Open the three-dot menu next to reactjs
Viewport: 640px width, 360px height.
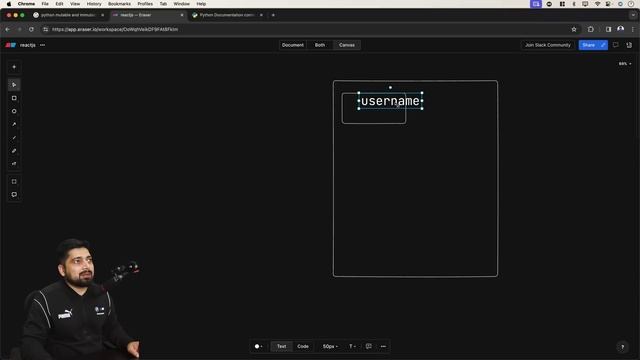click(x=42, y=45)
